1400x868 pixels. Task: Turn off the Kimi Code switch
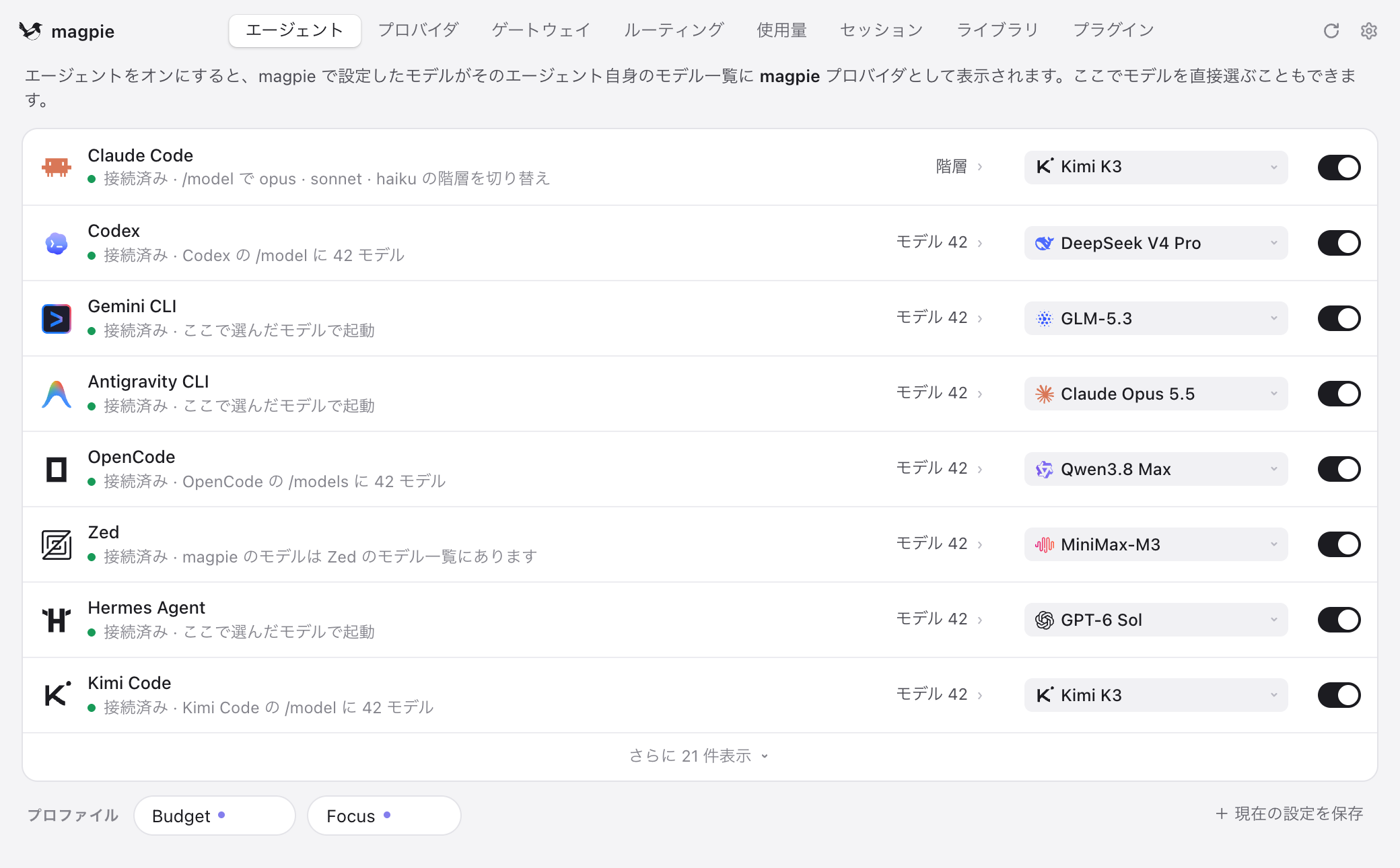[1339, 695]
